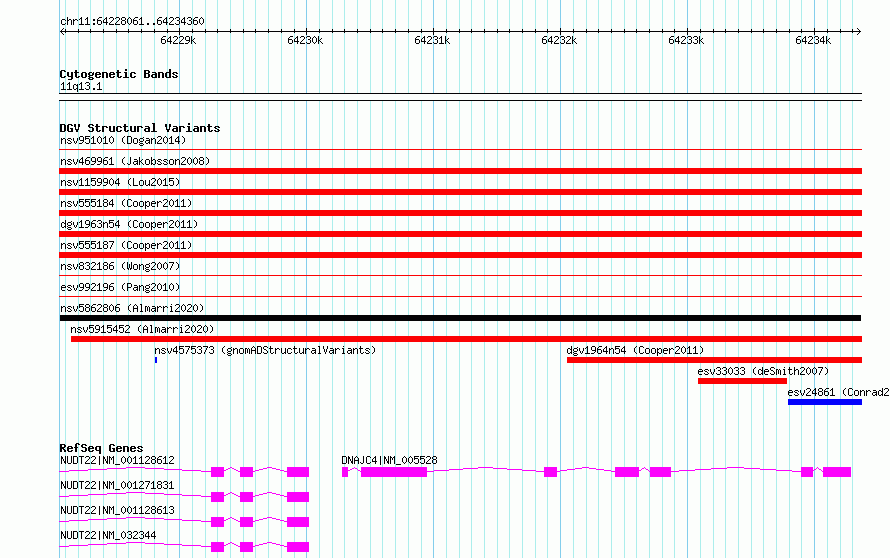890x558 pixels.
Task: Click the red bar for nsv469961
Action: coord(460,171)
